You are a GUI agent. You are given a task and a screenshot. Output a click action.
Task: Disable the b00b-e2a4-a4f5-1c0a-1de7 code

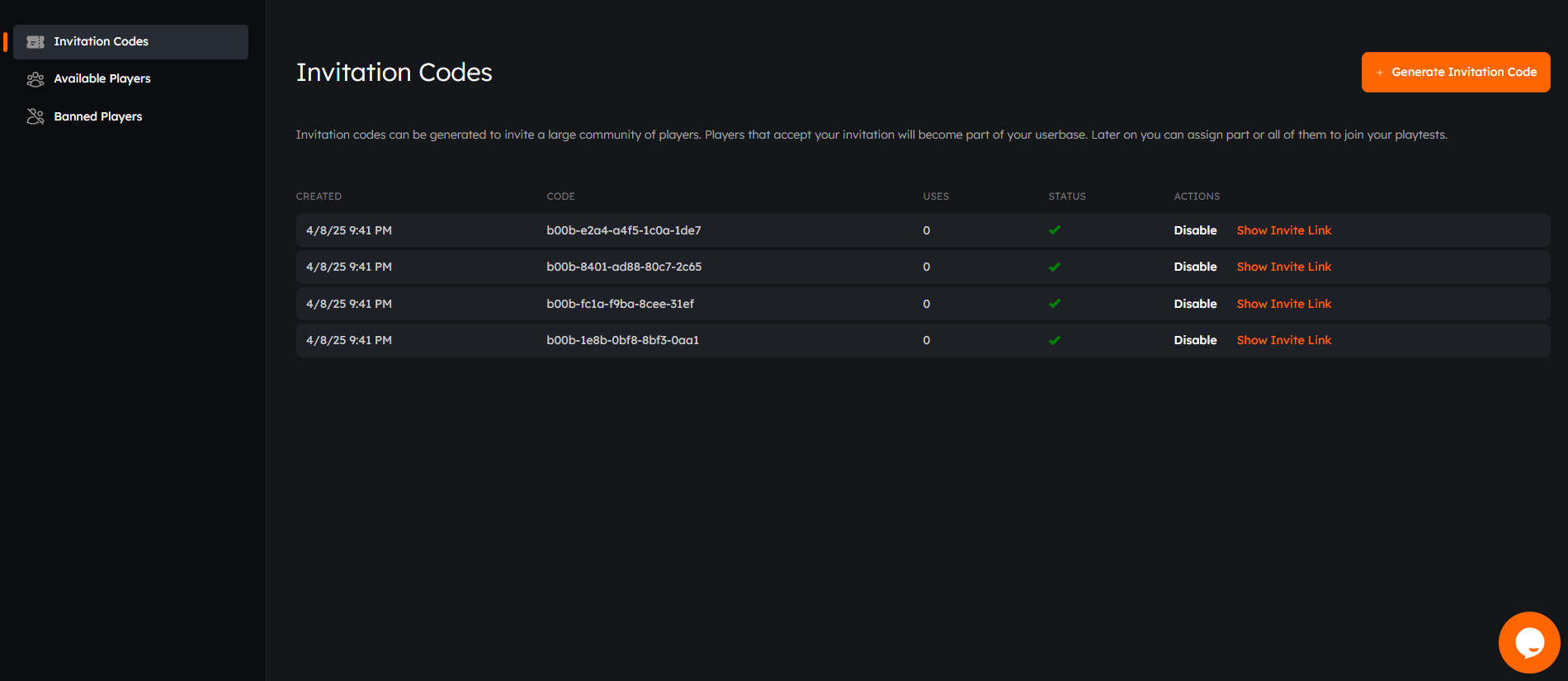point(1195,230)
